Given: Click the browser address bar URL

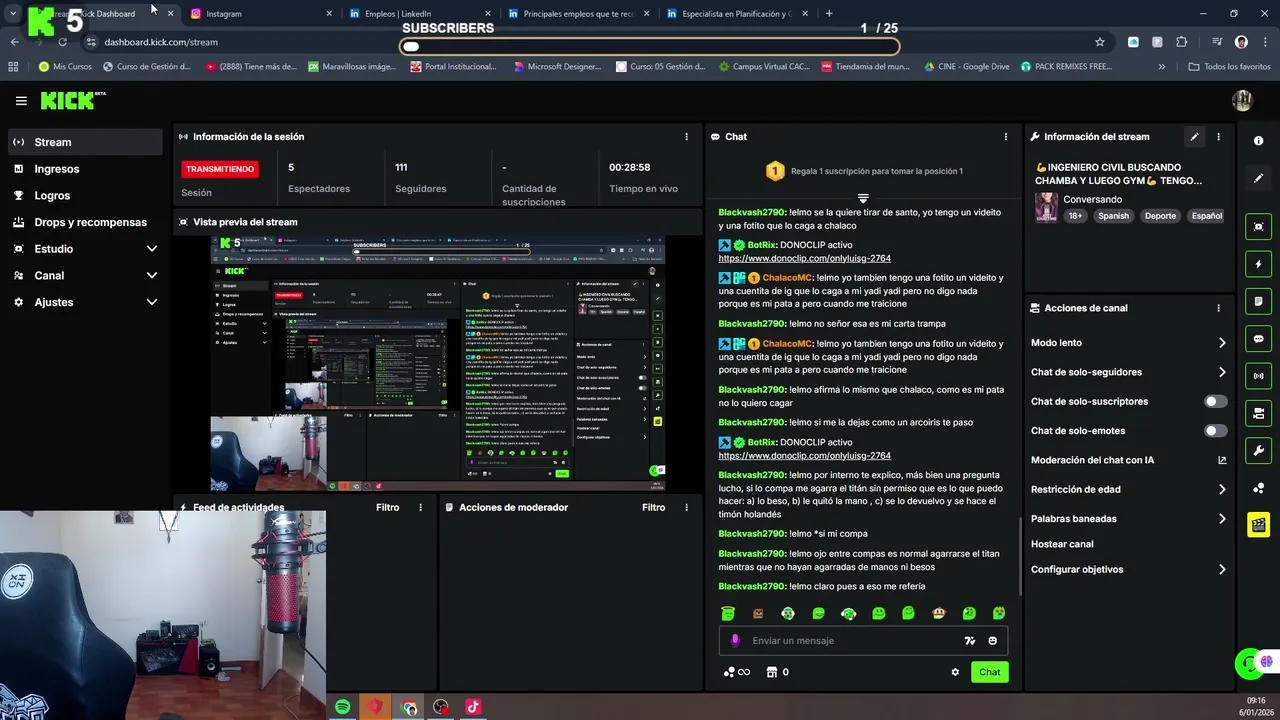Looking at the screenshot, I should [161, 42].
